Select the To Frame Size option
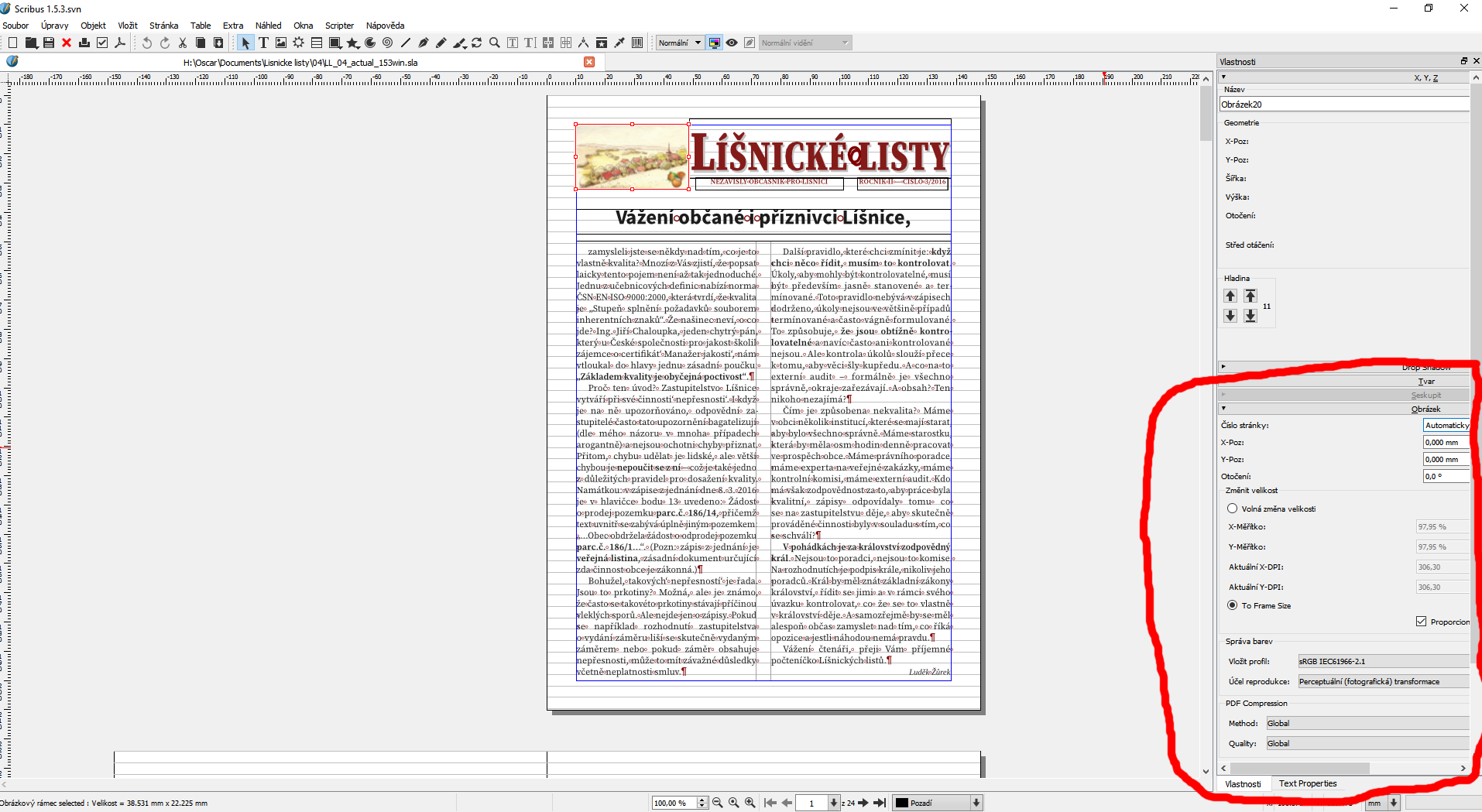The width and height of the screenshot is (1482, 812). [1232, 605]
